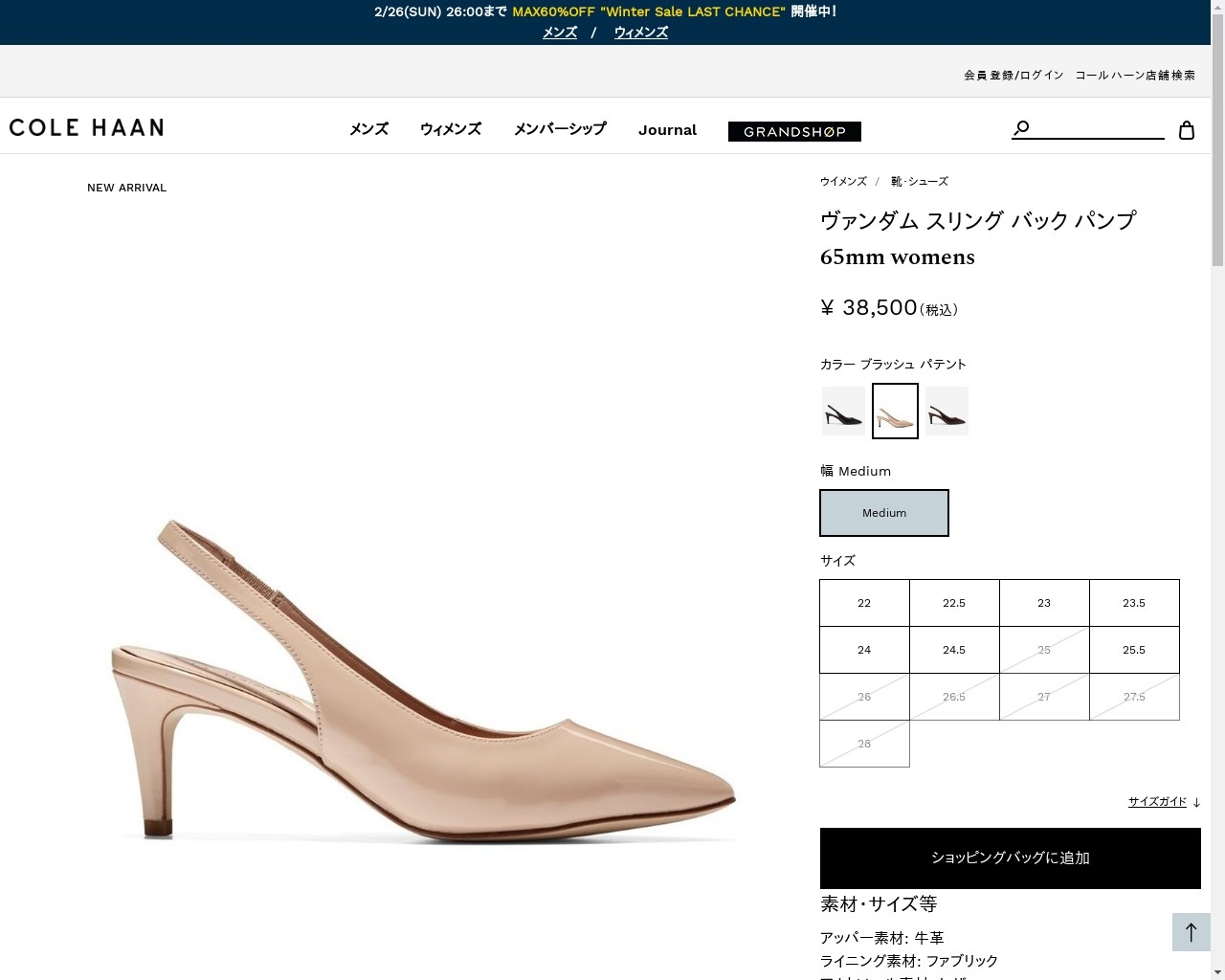Open コールハーン店舗検索 link
The height and width of the screenshot is (980, 1225).
coord(1135,75)
